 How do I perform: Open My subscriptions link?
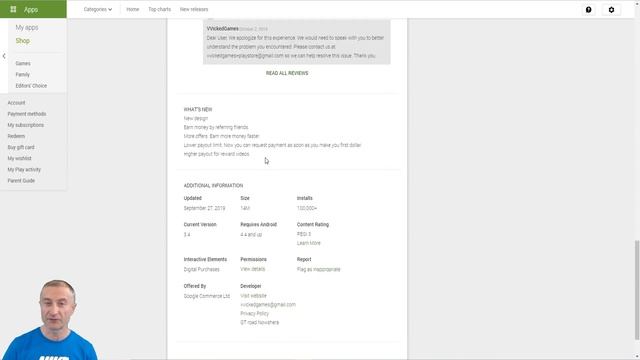pos(25,125)
